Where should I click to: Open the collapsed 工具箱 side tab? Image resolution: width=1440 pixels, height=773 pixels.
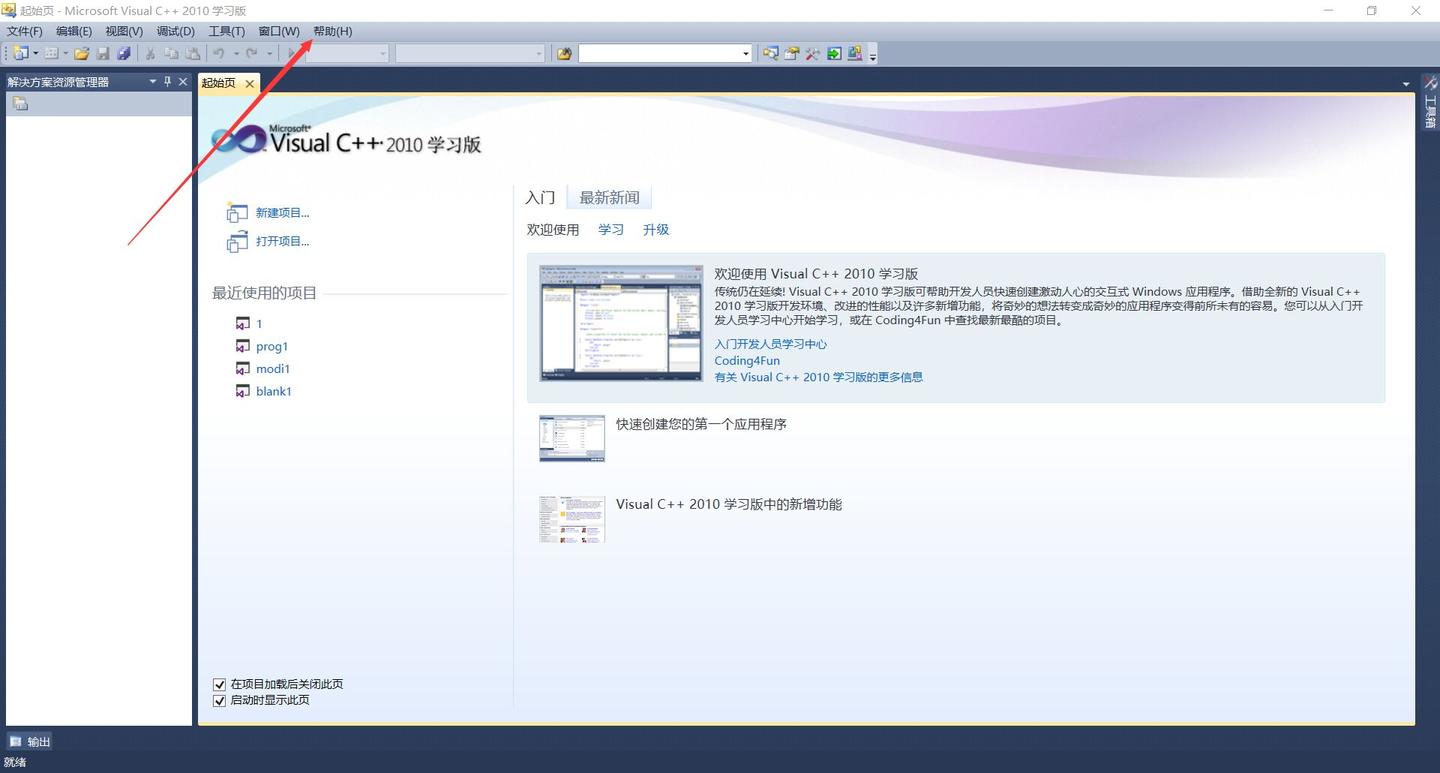point(1430,103)
